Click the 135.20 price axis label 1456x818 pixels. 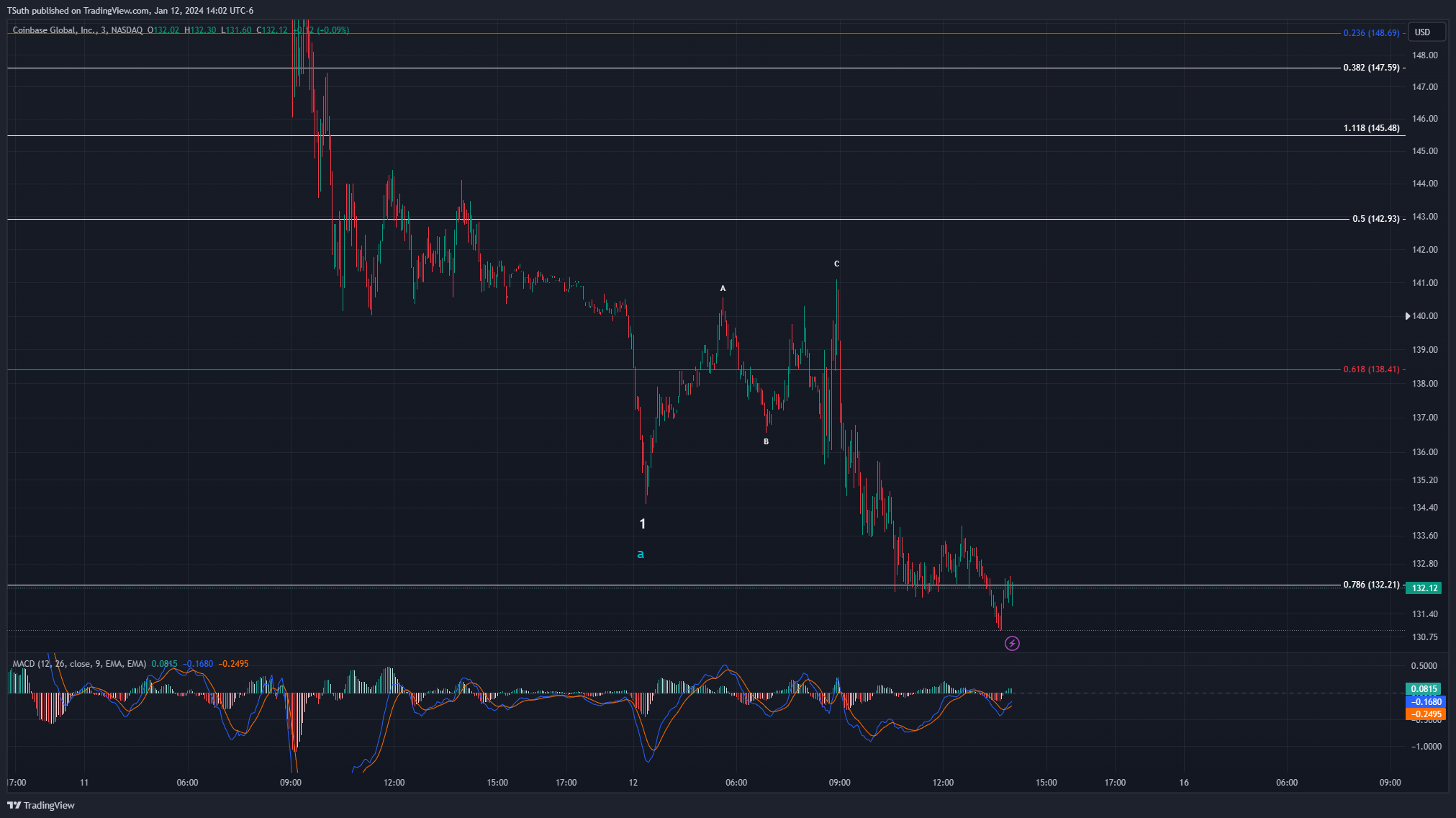(1424, 480)
